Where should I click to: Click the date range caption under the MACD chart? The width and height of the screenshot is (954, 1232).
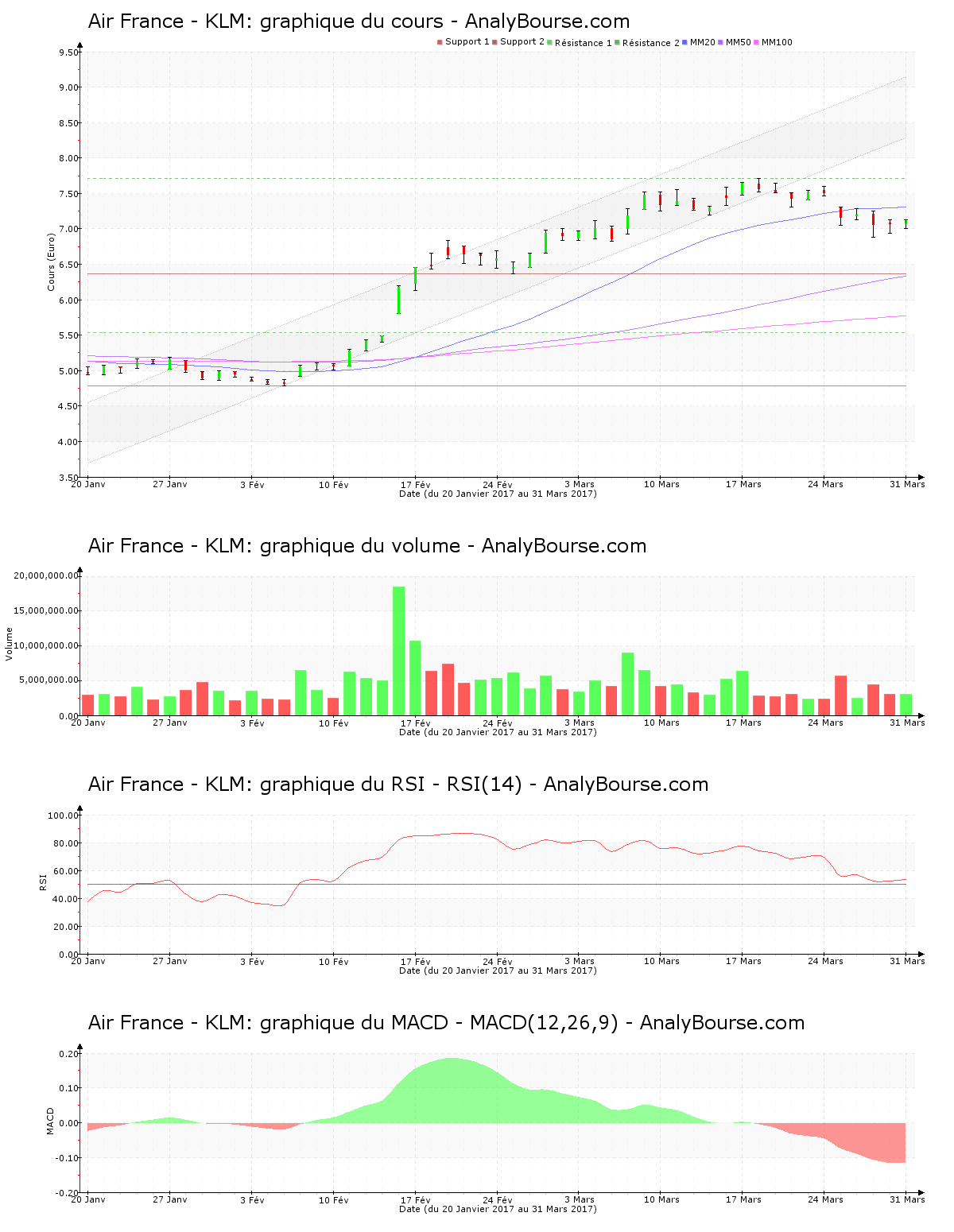click(498, 1209)
